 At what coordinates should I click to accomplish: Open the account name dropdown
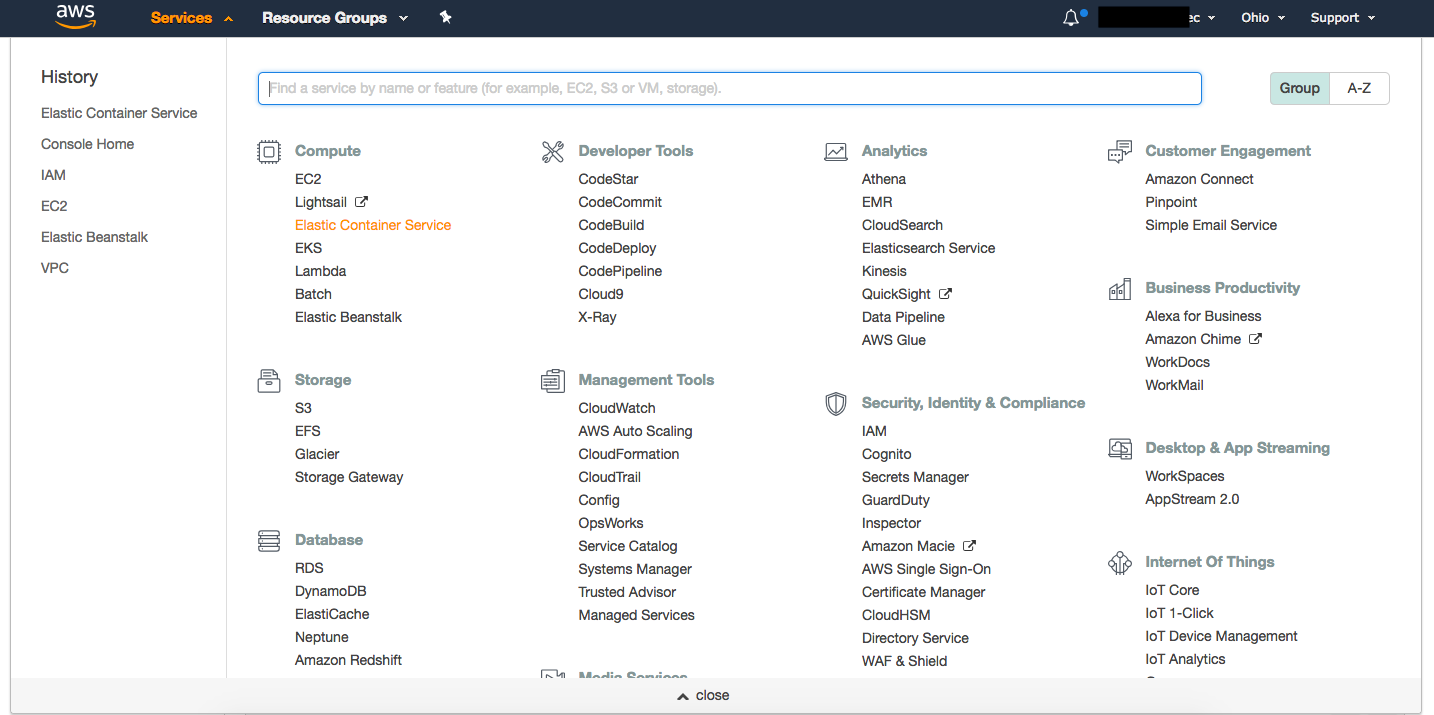[x=1157, y=18]
